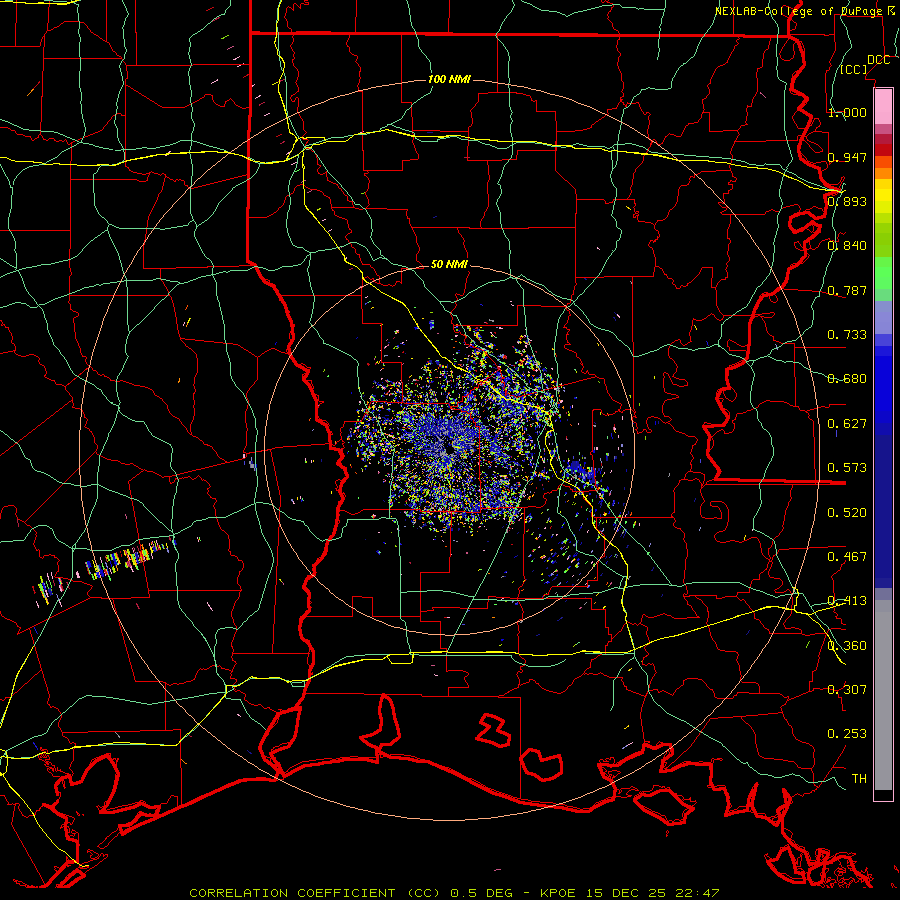
Task: Click the 0.627 legend value
Action: pos(847,423)
